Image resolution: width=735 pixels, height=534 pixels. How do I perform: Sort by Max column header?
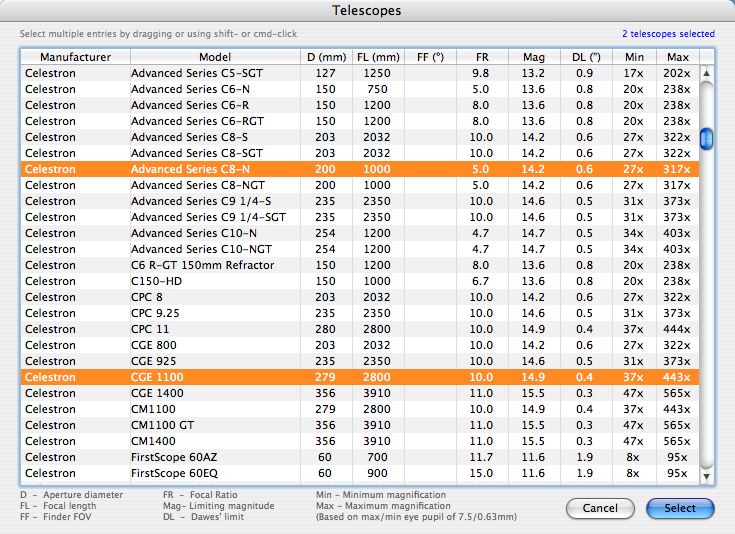tap(678, 57)
